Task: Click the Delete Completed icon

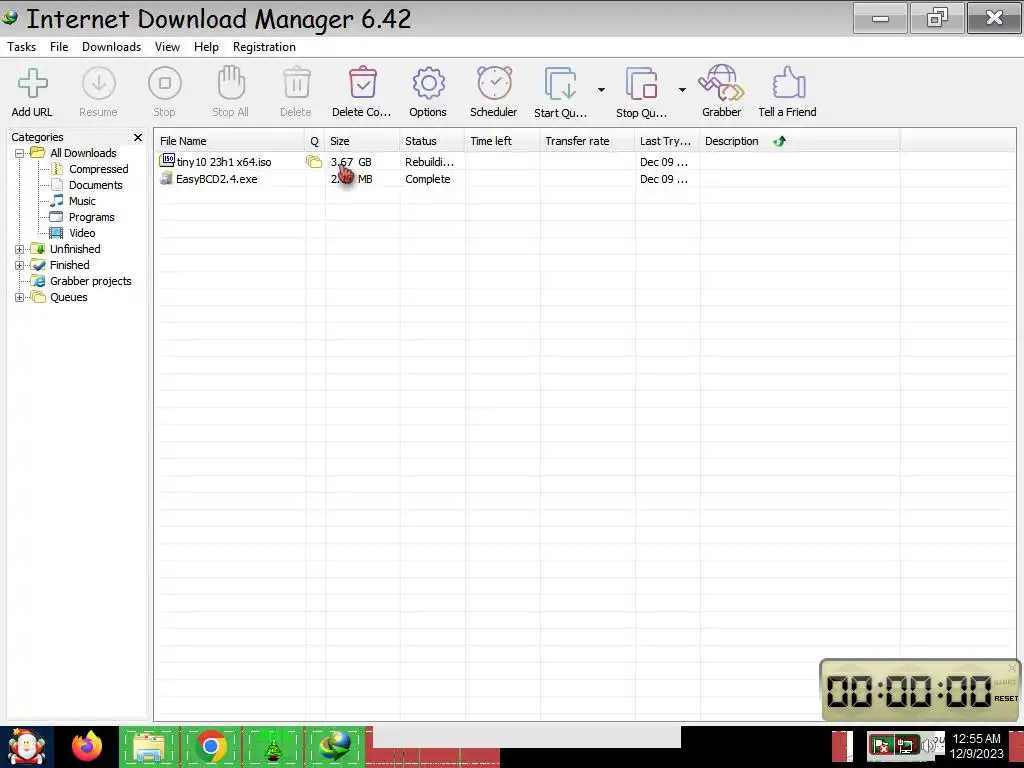Action: tap(362, 83)
